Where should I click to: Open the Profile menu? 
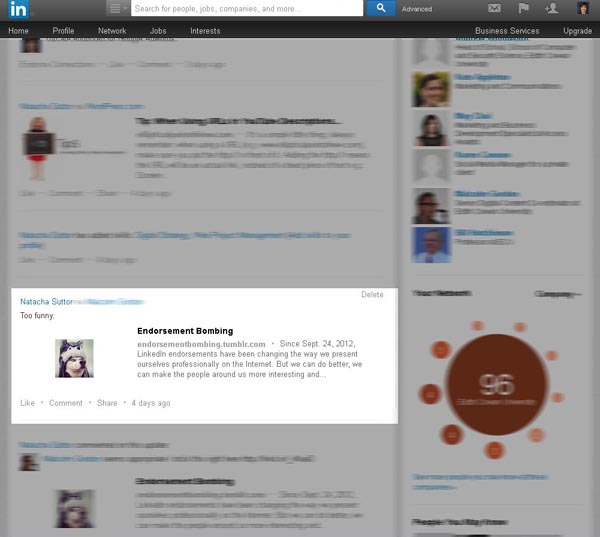click(63, 31)
